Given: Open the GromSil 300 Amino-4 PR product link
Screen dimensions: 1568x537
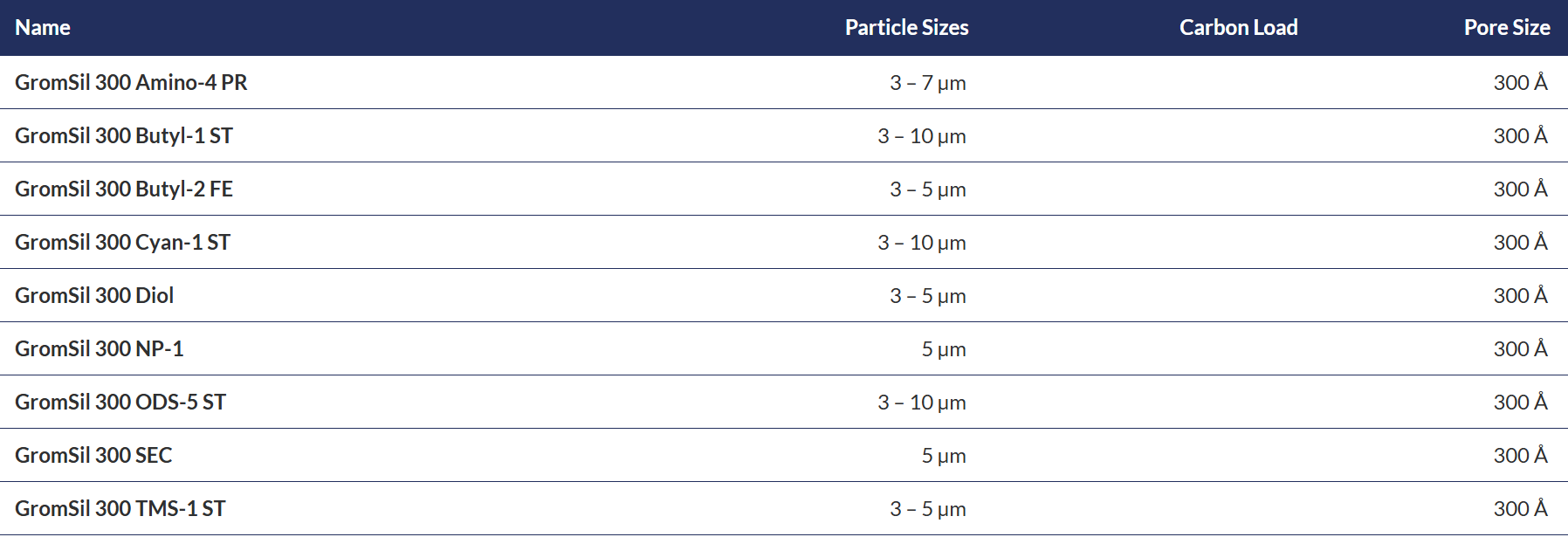Looking at the screenshot, I should [131, 82].
